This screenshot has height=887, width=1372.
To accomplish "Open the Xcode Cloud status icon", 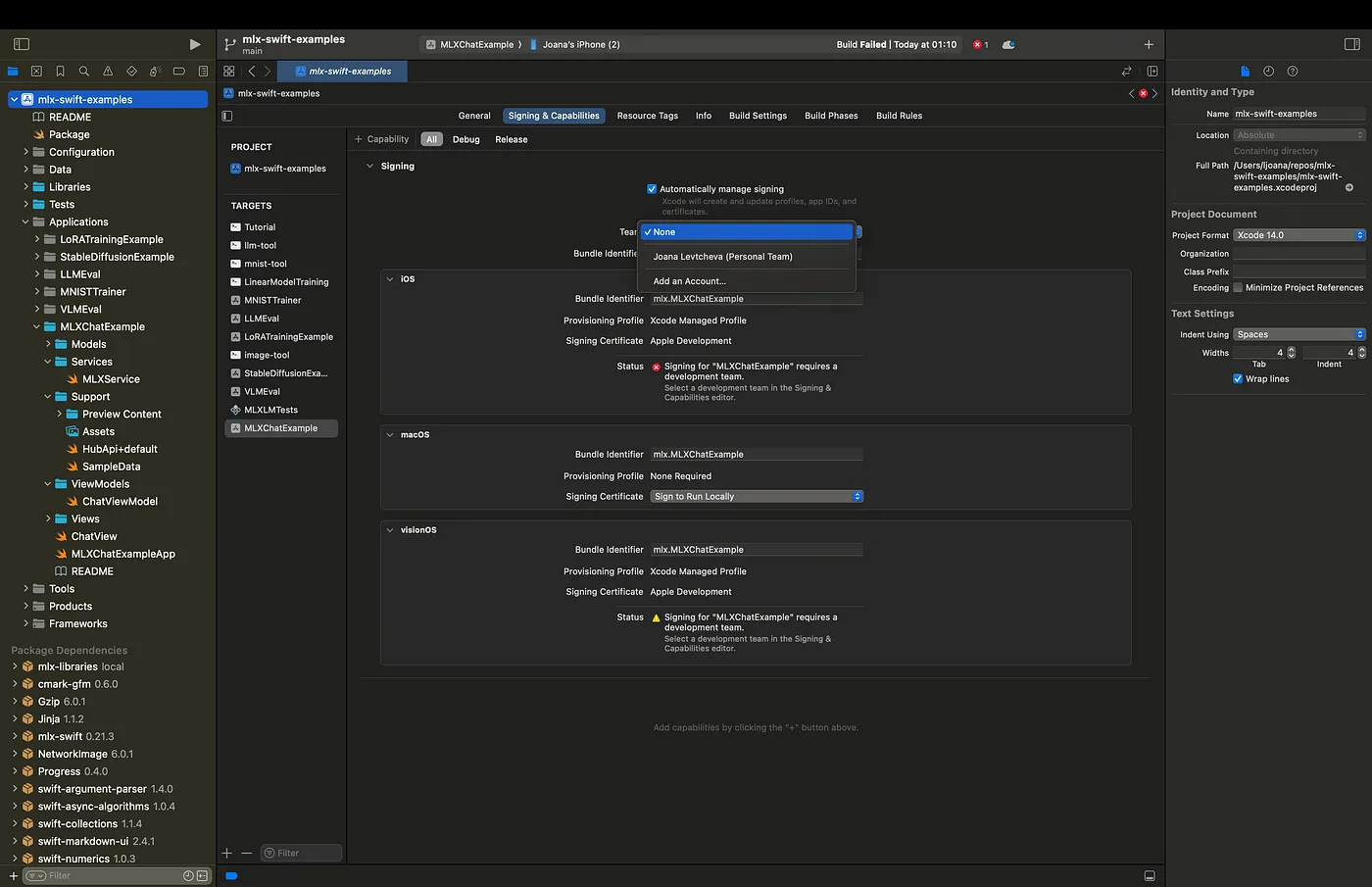I will tap(1008, 44).
